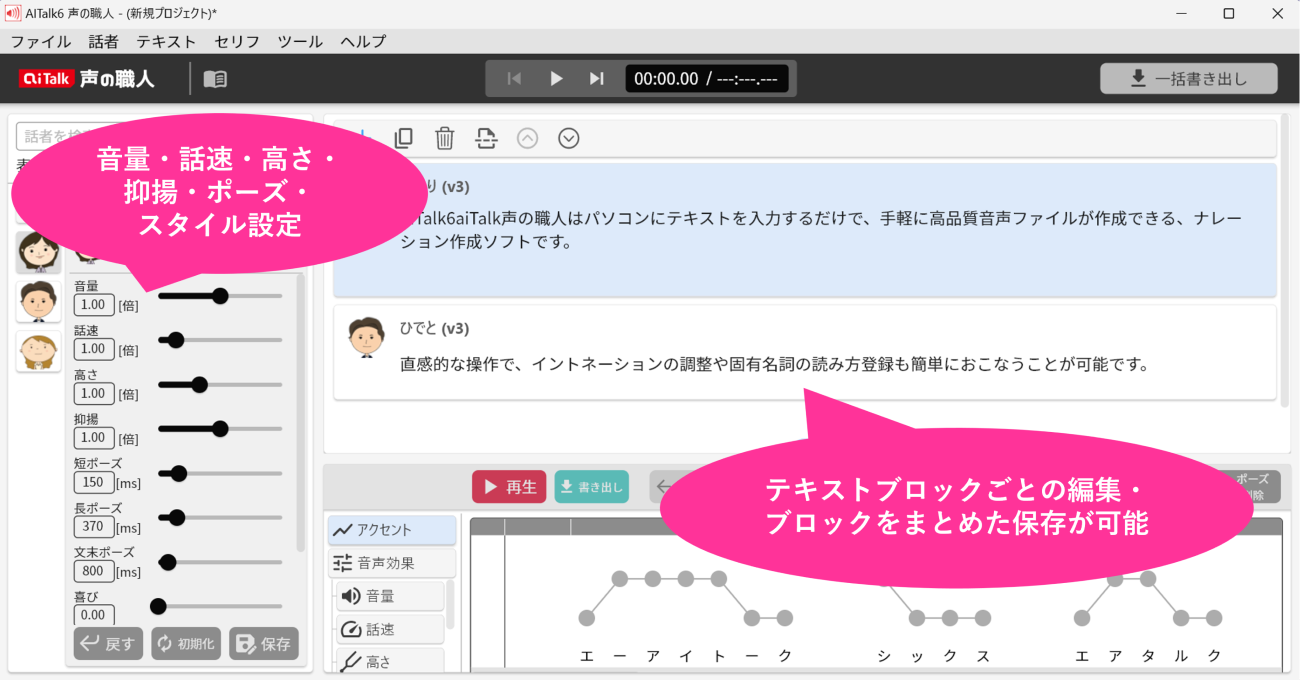Switch to the 音声効果 tab
The height and width of the screenshot is (680, 1300).
pyautogui.click(x=392, y=563)
